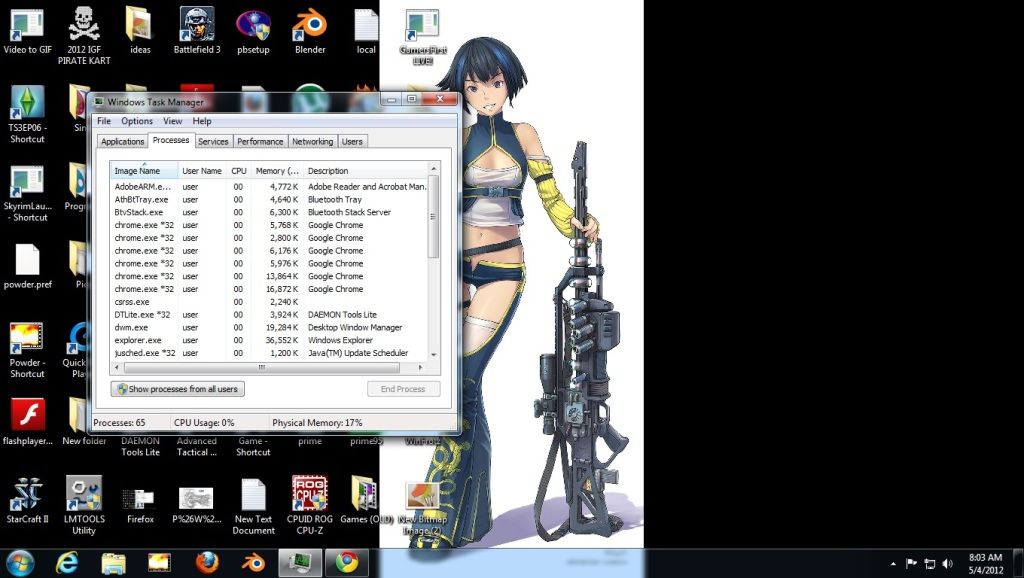
Task: Open the Action Center flag icon
Action: [x=911, y=563]
